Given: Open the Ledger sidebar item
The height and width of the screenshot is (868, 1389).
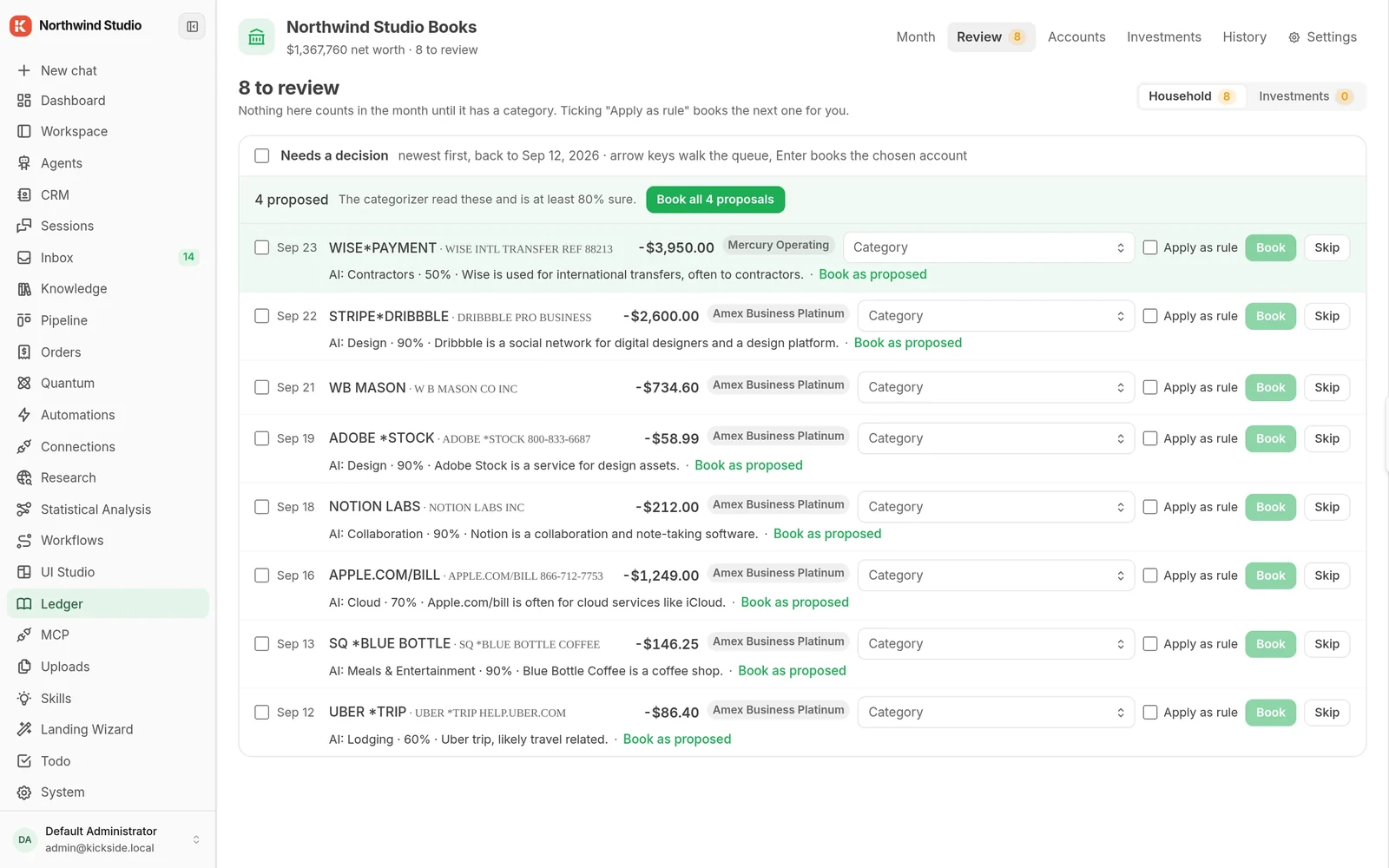Looking at the screenshot, I should pyautogui.click(x=108, y=604).
